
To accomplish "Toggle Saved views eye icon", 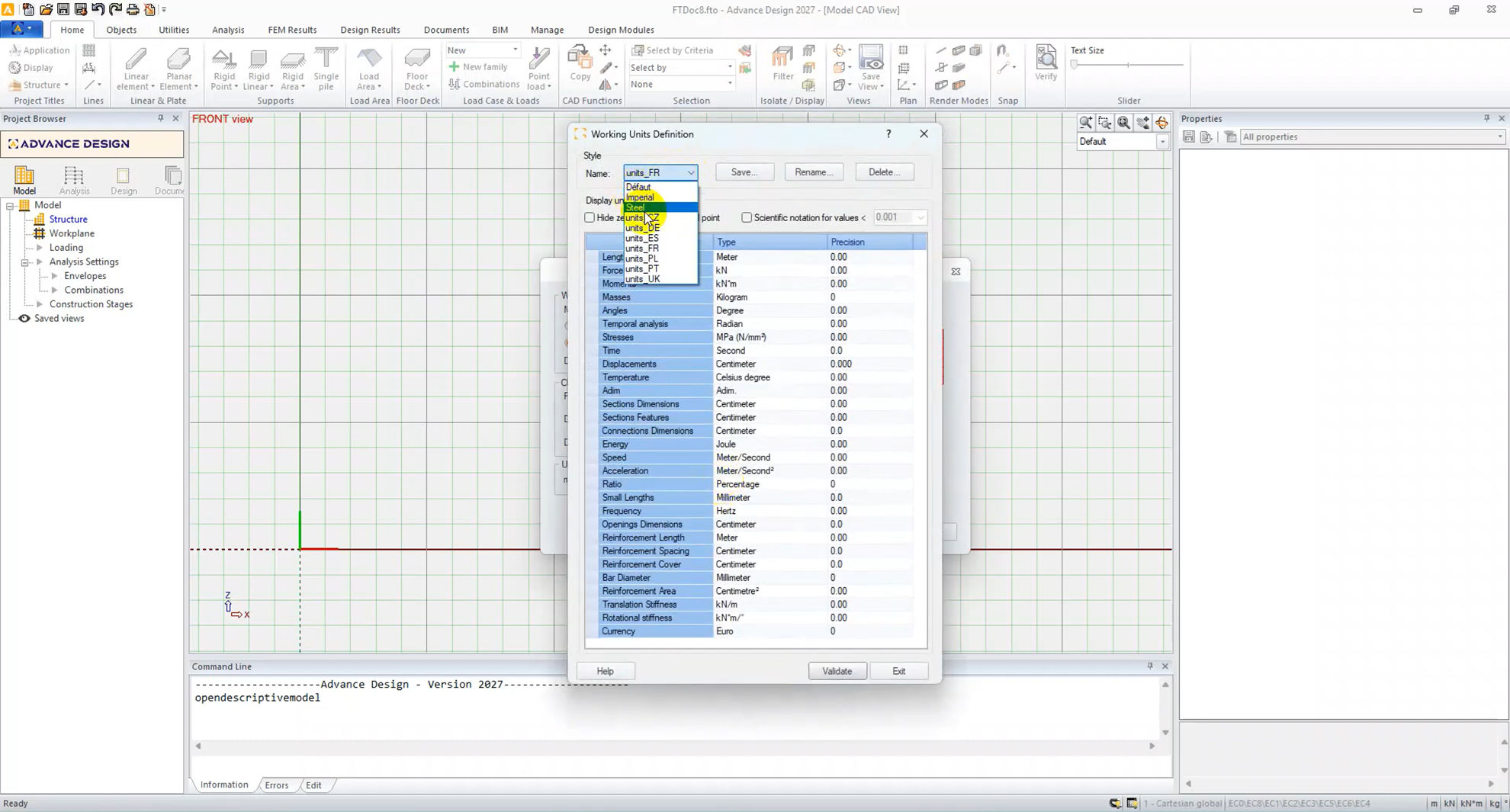I will [x=24, y=318].
